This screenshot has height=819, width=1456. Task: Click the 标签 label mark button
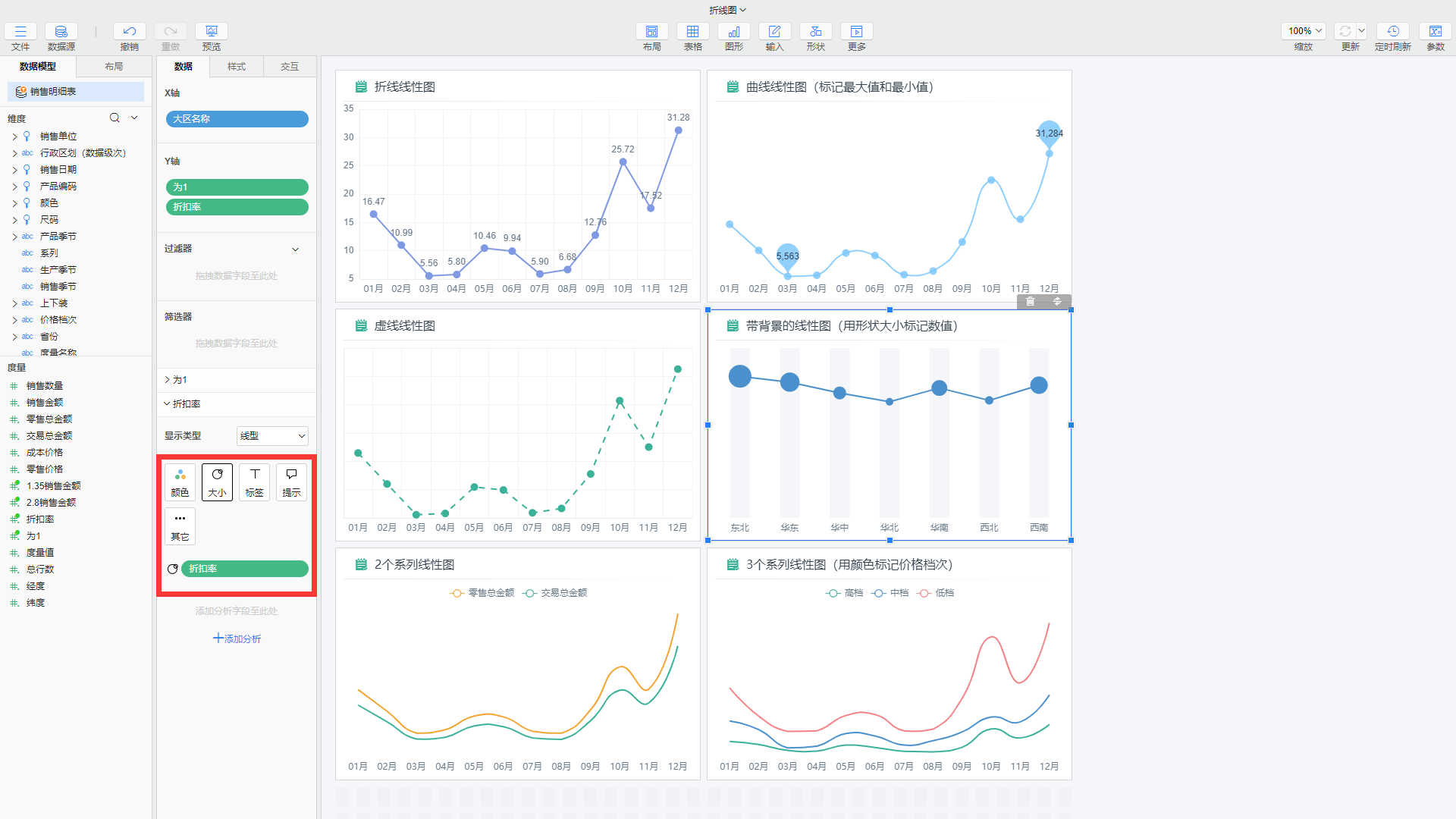pyautogui.click(x=255, y=482)
